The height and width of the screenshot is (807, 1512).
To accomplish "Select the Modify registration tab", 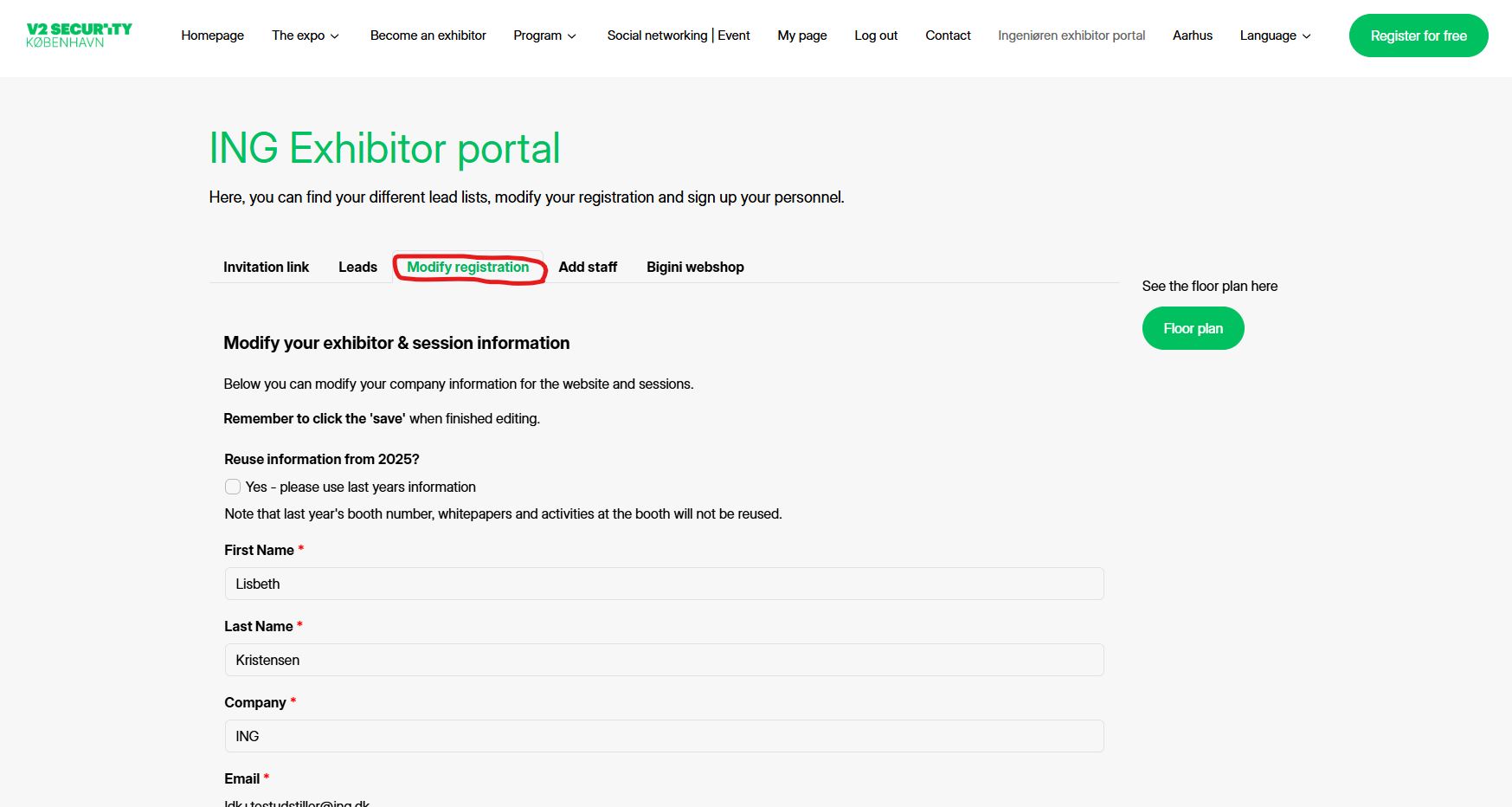I will tap(467, 267).
